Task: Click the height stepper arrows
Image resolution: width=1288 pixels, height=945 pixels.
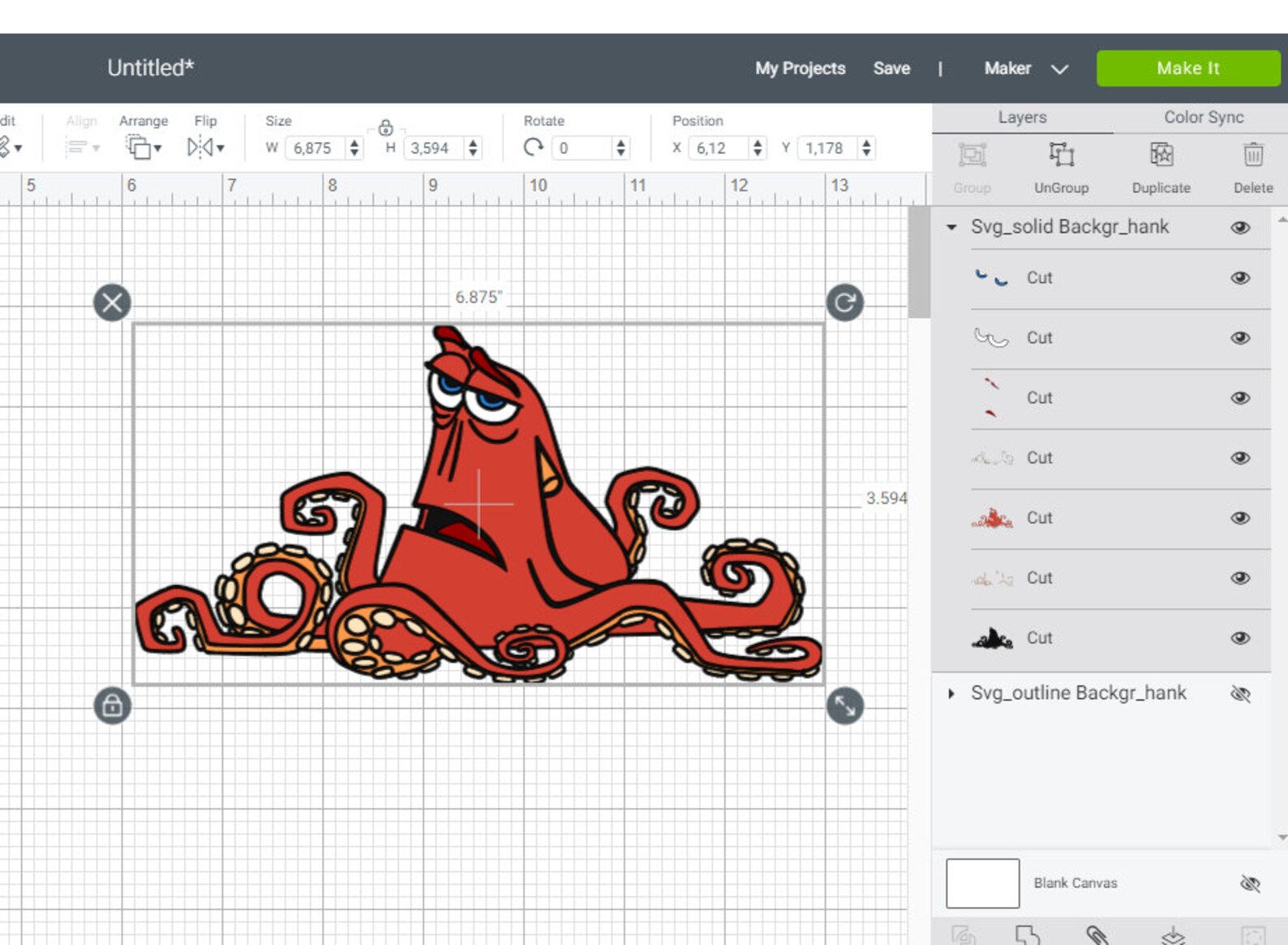Action: click(473, 148)
